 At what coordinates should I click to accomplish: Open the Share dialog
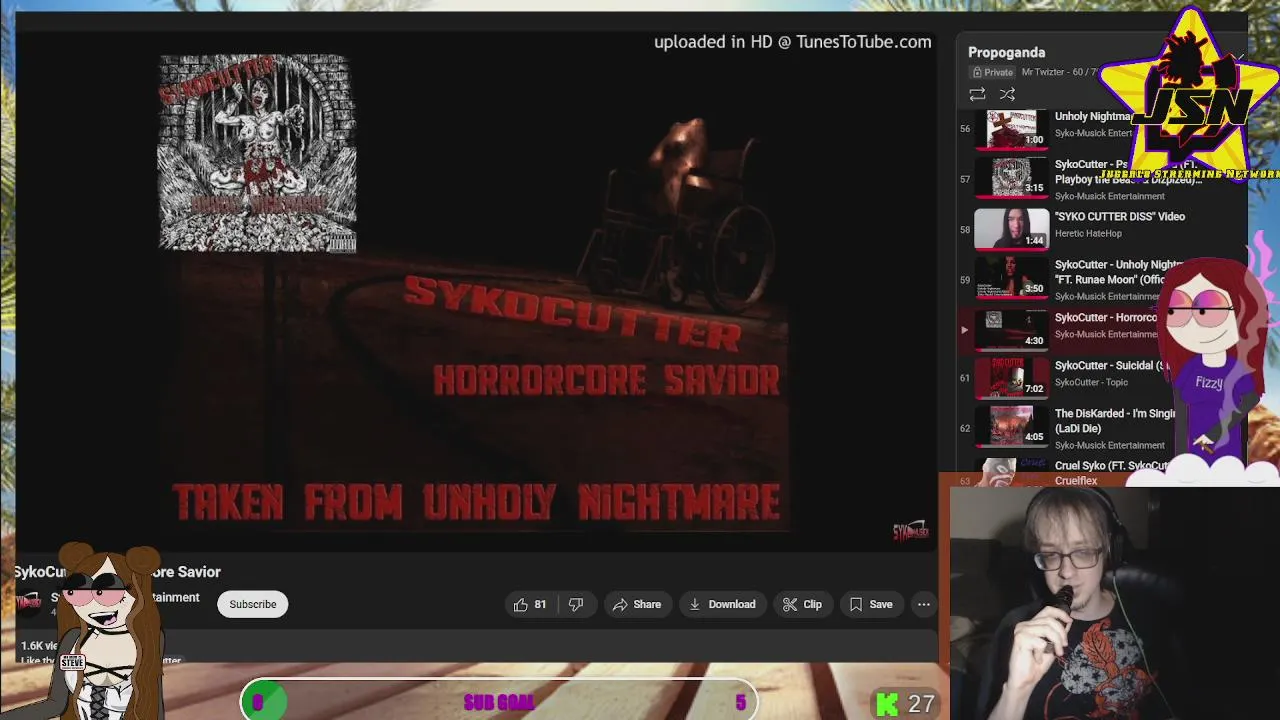(637, 604)
